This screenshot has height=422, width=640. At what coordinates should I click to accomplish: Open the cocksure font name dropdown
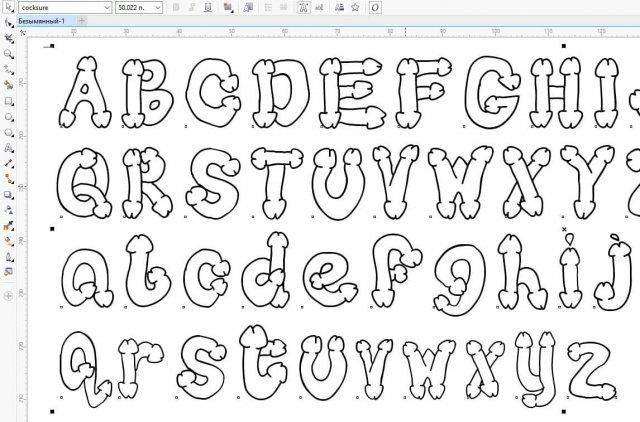point(105,7)
